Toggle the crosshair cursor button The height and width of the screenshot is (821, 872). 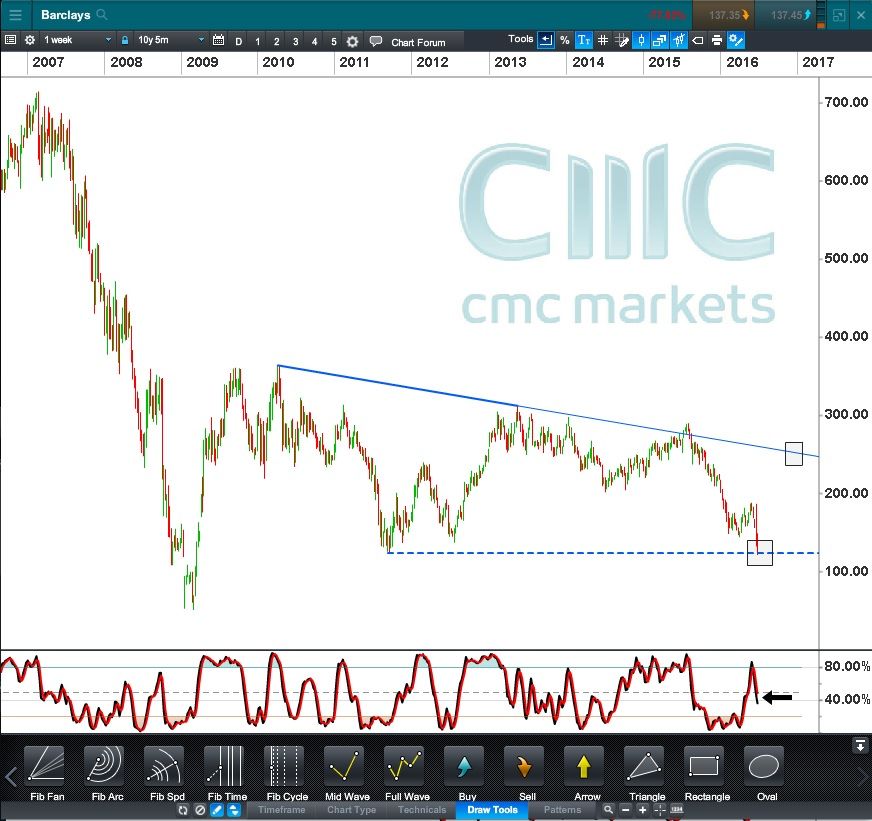[x=660, y=810]
